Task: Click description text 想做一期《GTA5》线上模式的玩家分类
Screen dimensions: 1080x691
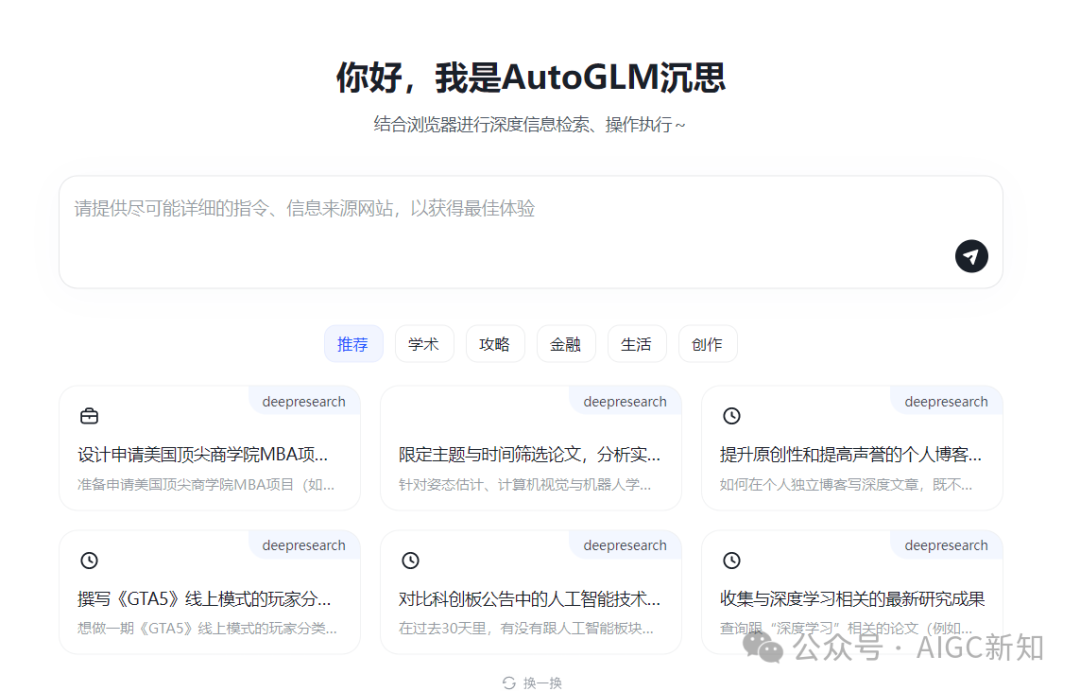Action: click(x=207, y=628)
